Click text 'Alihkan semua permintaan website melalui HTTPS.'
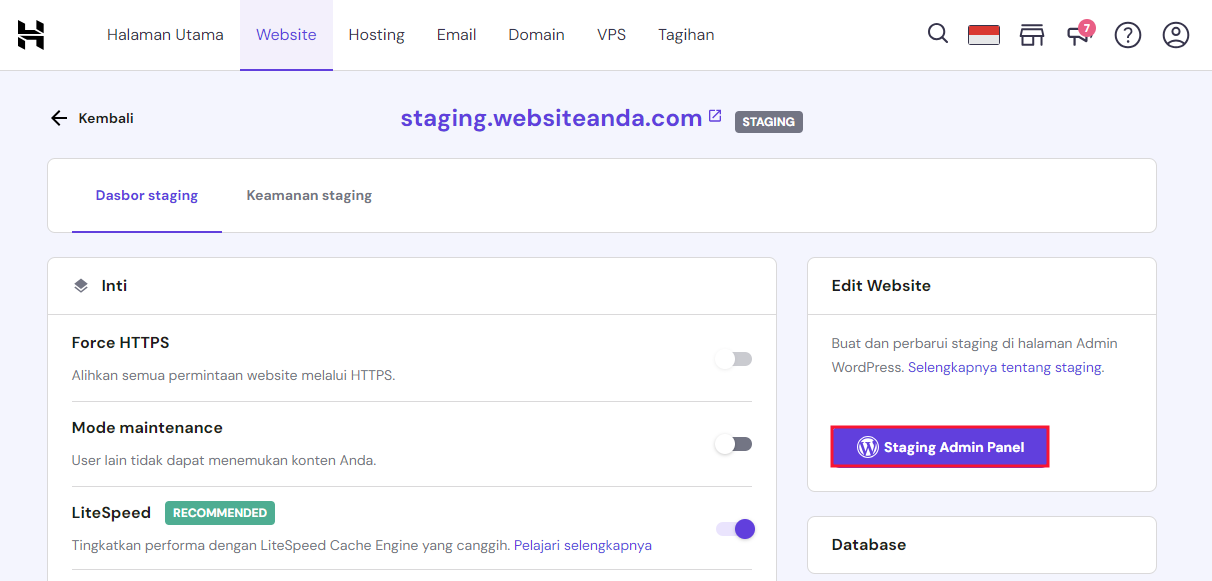Viewport: 1212px width, 581px height. 234,376
